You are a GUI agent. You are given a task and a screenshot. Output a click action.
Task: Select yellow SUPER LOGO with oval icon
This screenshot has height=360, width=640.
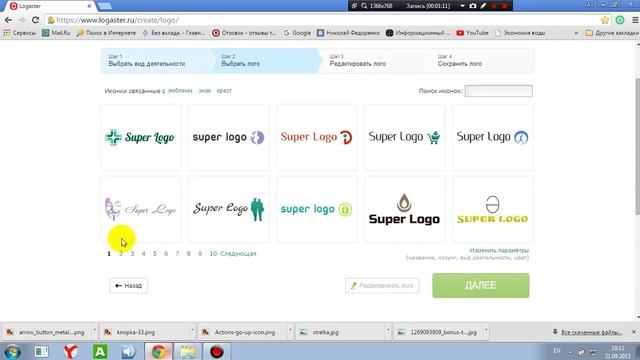point(492,209)
